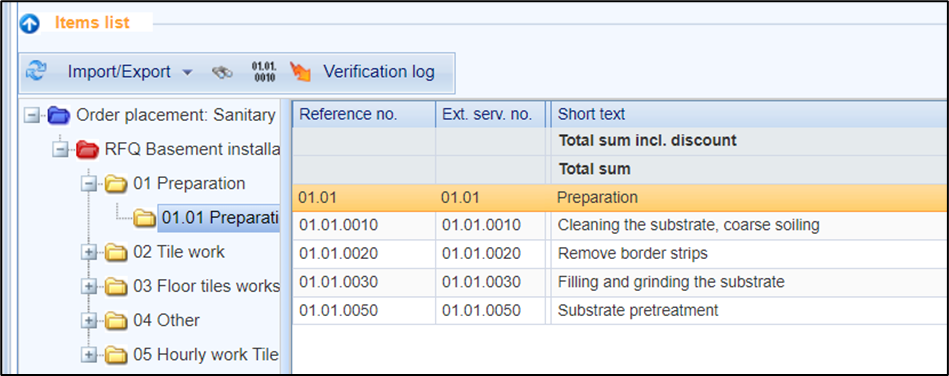Collapse the Items list section arrow icon
The image size is (949, 376).
[30, 24]
